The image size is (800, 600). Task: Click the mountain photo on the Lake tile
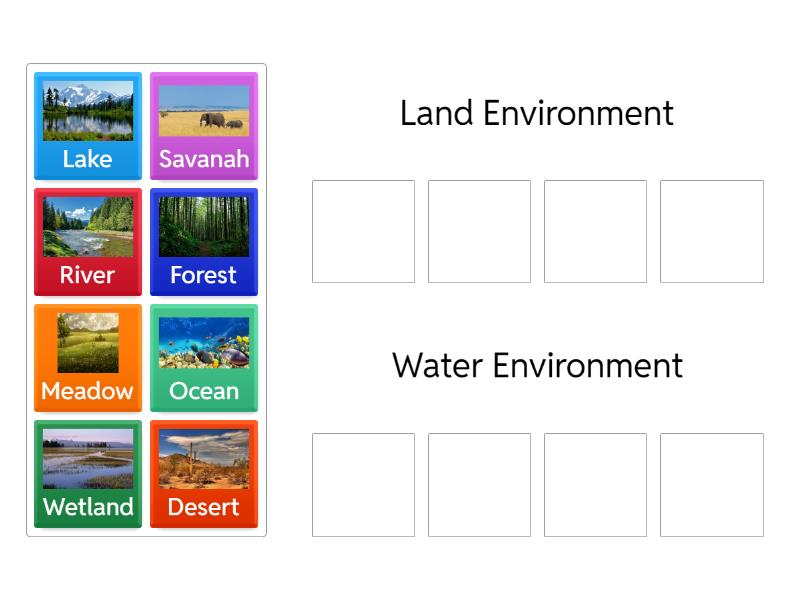(x=88, y=110)
